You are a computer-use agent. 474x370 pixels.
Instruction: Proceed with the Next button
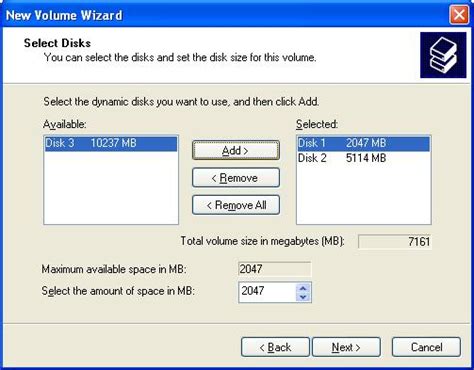coord(346,347)
